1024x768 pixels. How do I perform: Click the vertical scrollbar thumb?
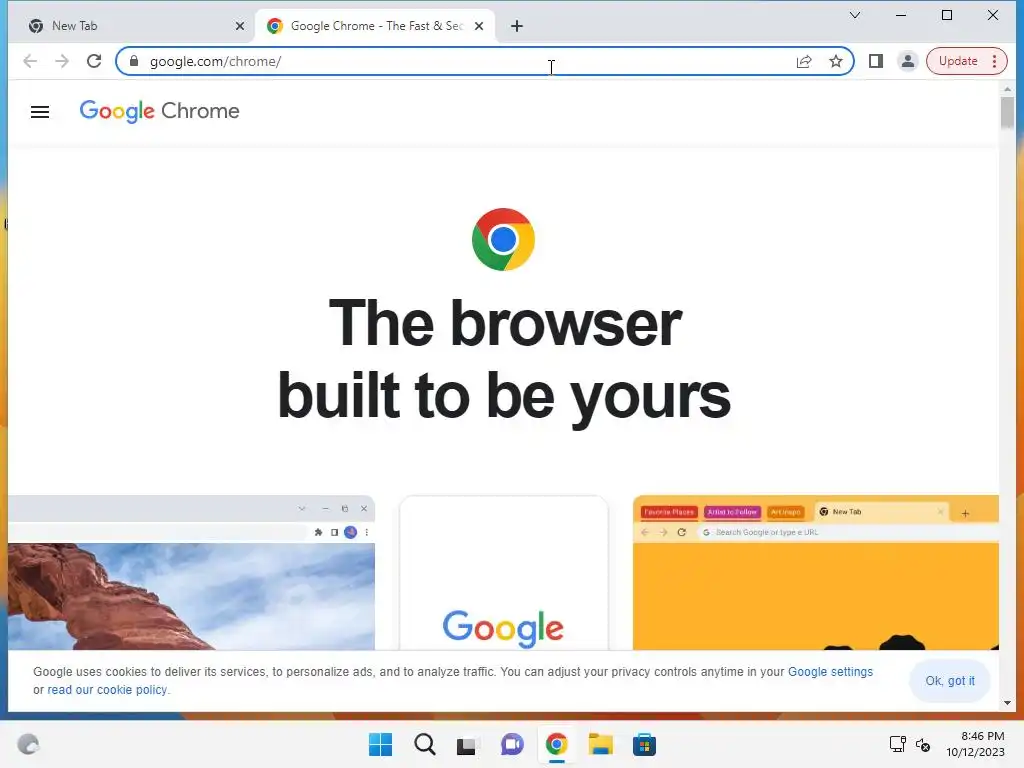1007,112
